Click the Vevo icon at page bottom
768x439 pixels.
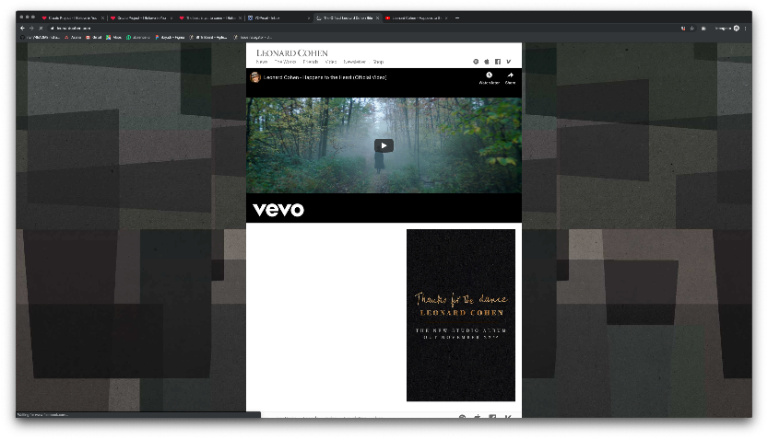[508, 417]
